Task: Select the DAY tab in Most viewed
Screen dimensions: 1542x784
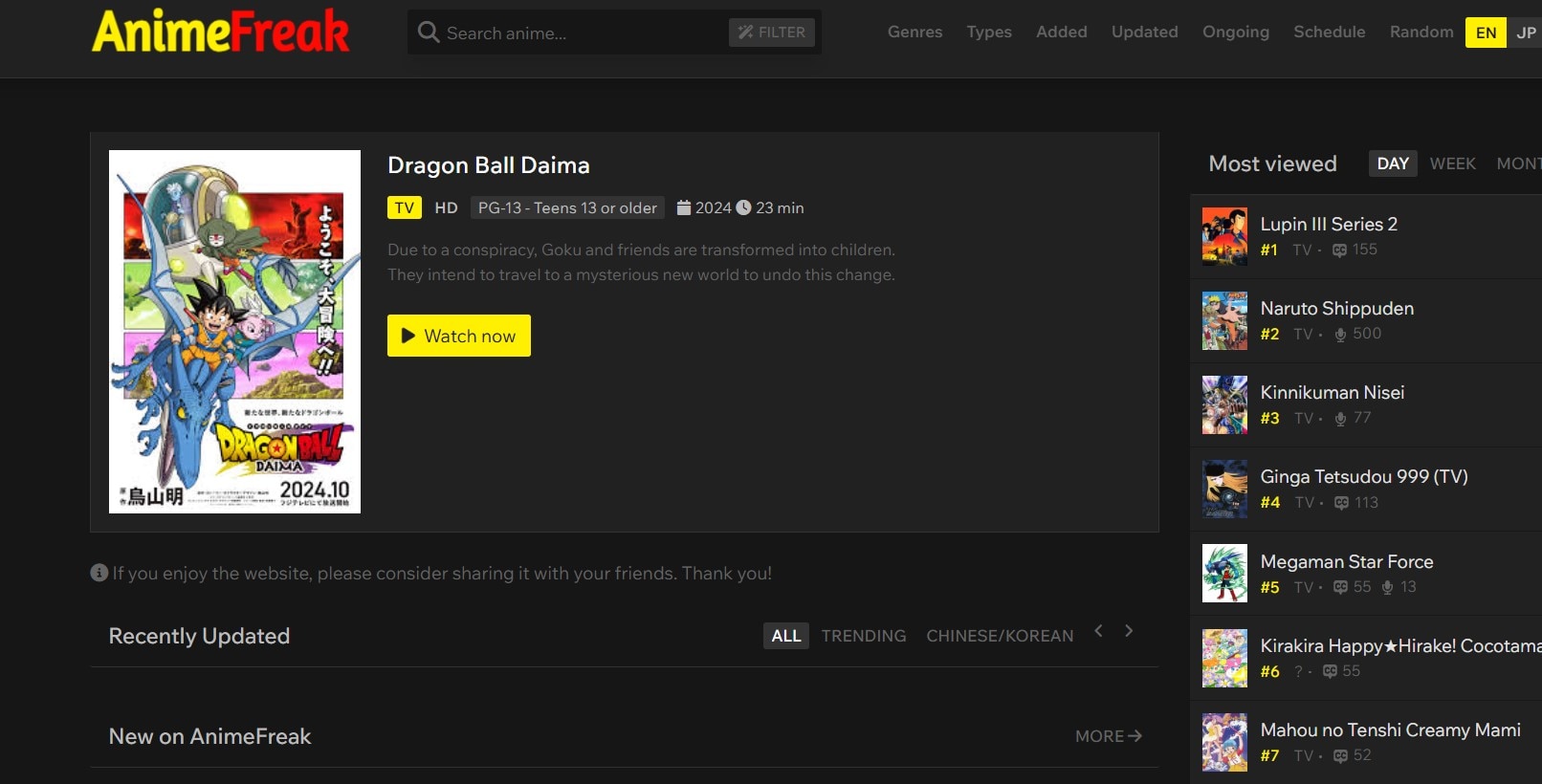Action: tap(1393, 163)
